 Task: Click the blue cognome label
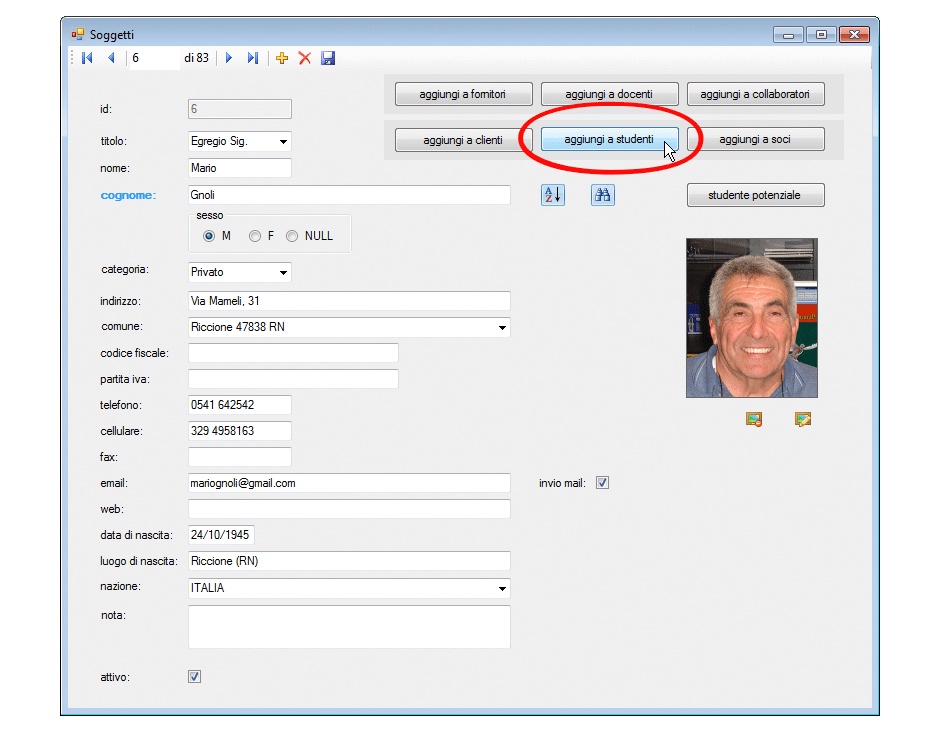tap(128, 195)
